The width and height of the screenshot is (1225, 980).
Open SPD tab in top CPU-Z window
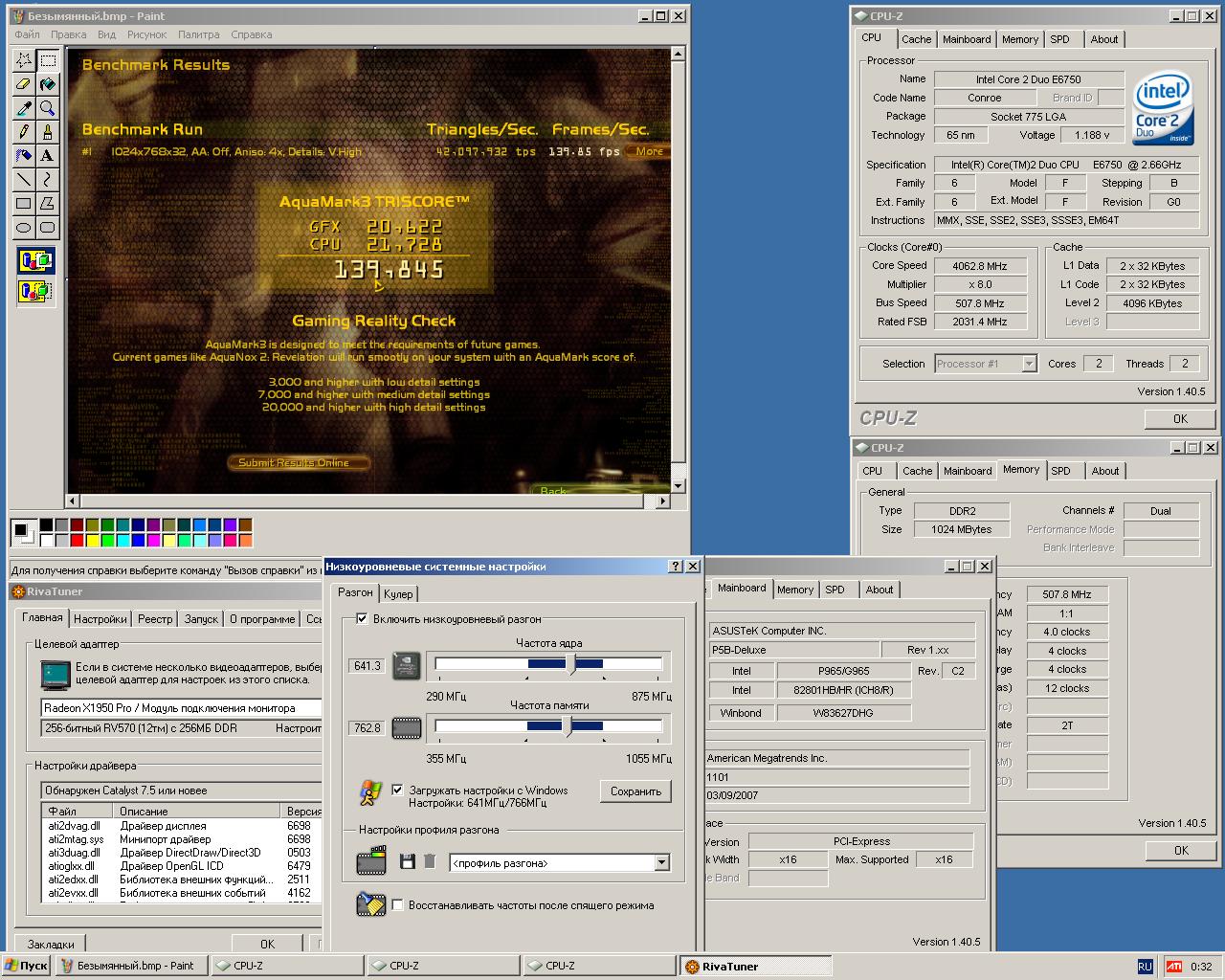[1059, 39]
